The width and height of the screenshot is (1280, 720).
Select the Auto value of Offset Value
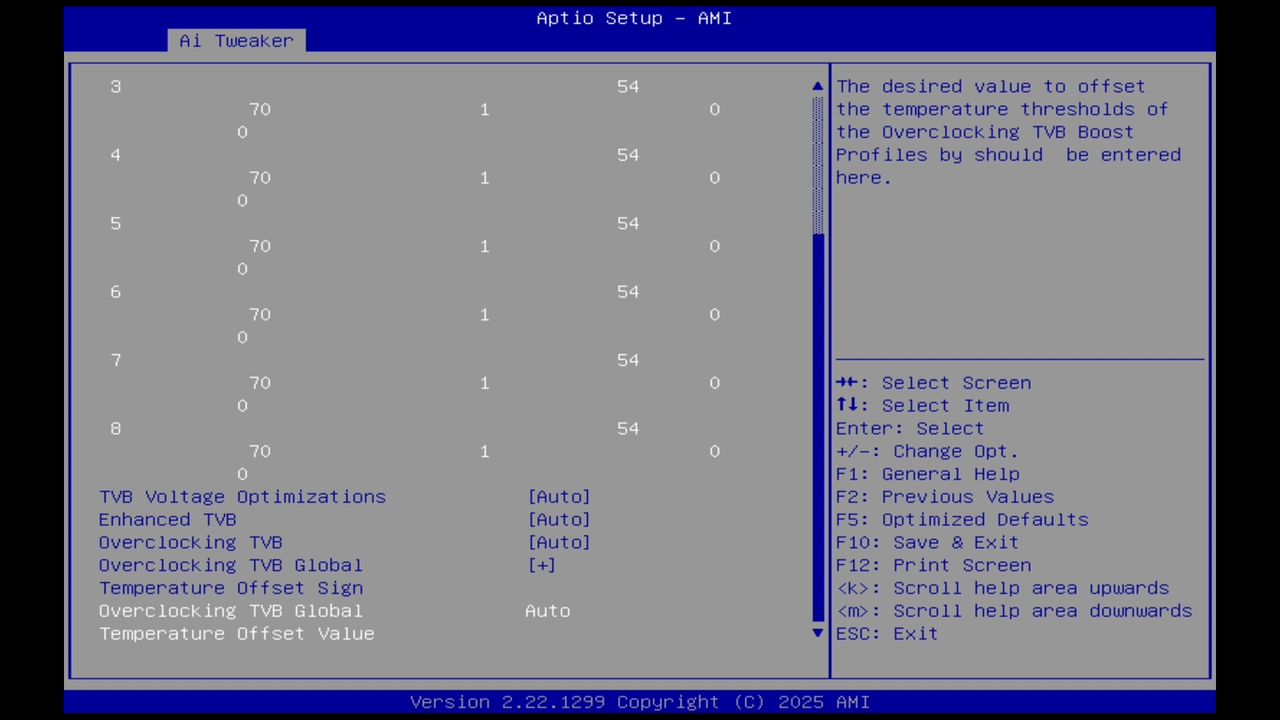click(547, 610)
